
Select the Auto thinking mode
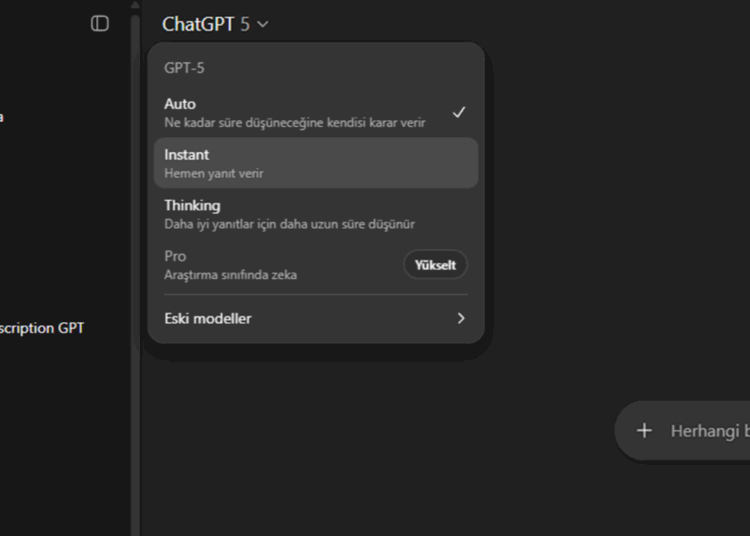coord(316,112)
